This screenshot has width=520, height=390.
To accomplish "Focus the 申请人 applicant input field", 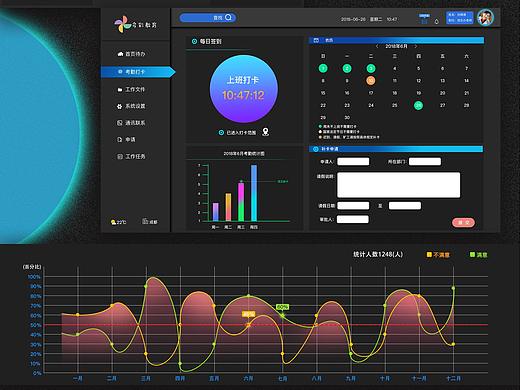I will pyautogui.click(x=353, y=162).
